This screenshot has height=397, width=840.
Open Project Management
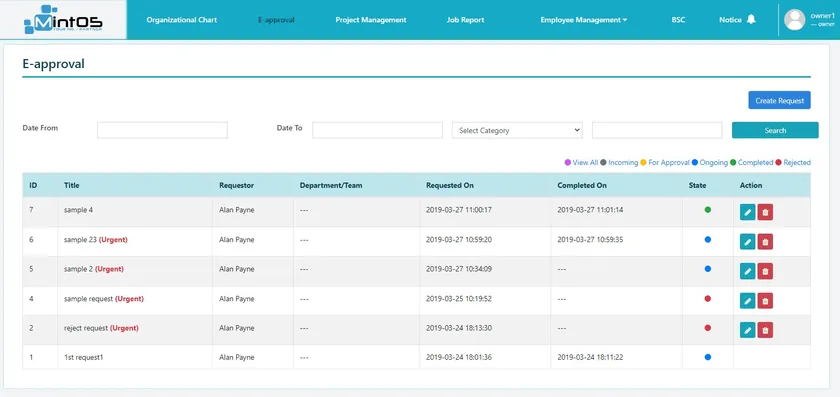371,20
